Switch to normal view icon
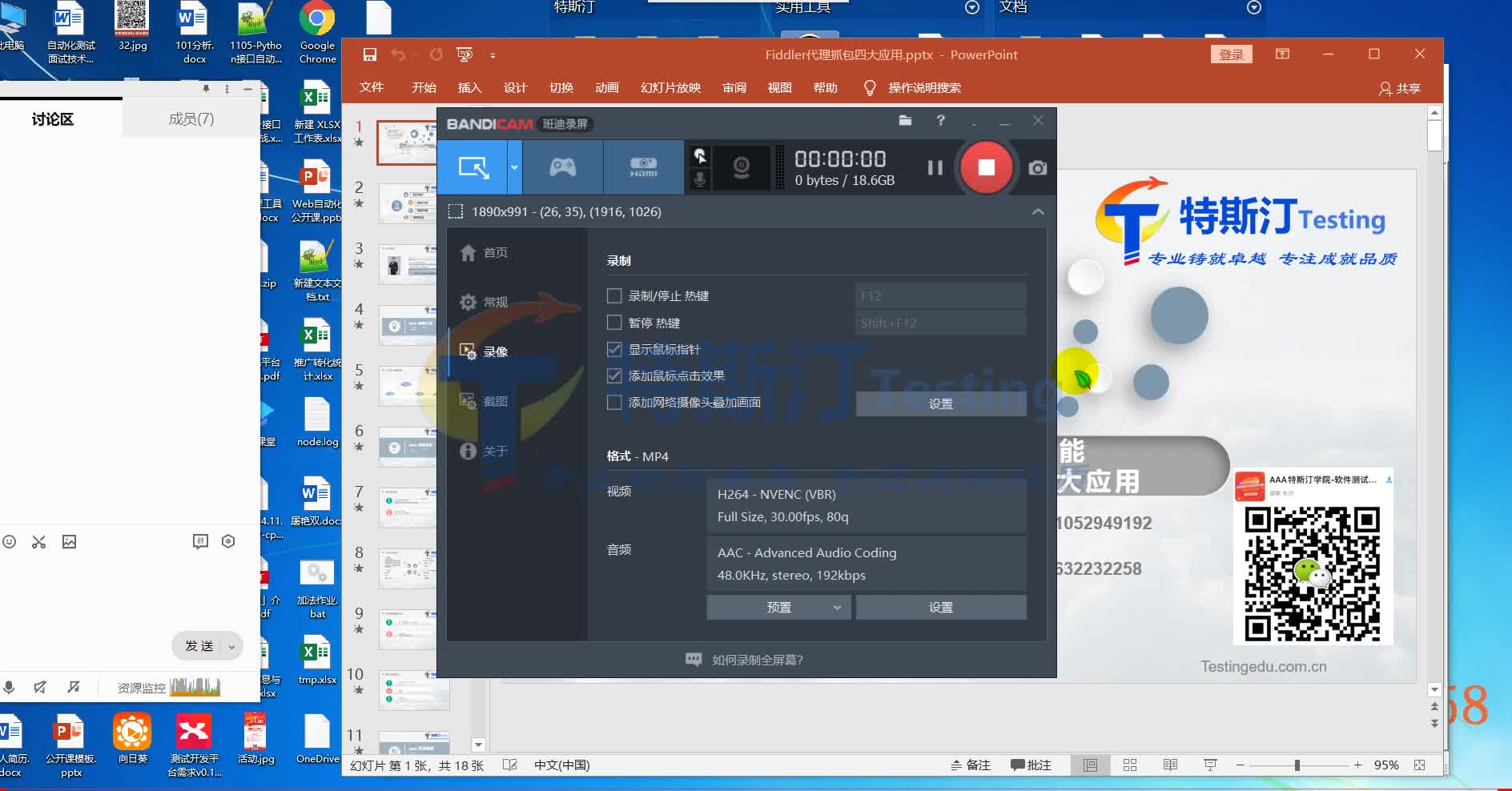Viewport: 1512px width, 791px height. point(1090,765)
